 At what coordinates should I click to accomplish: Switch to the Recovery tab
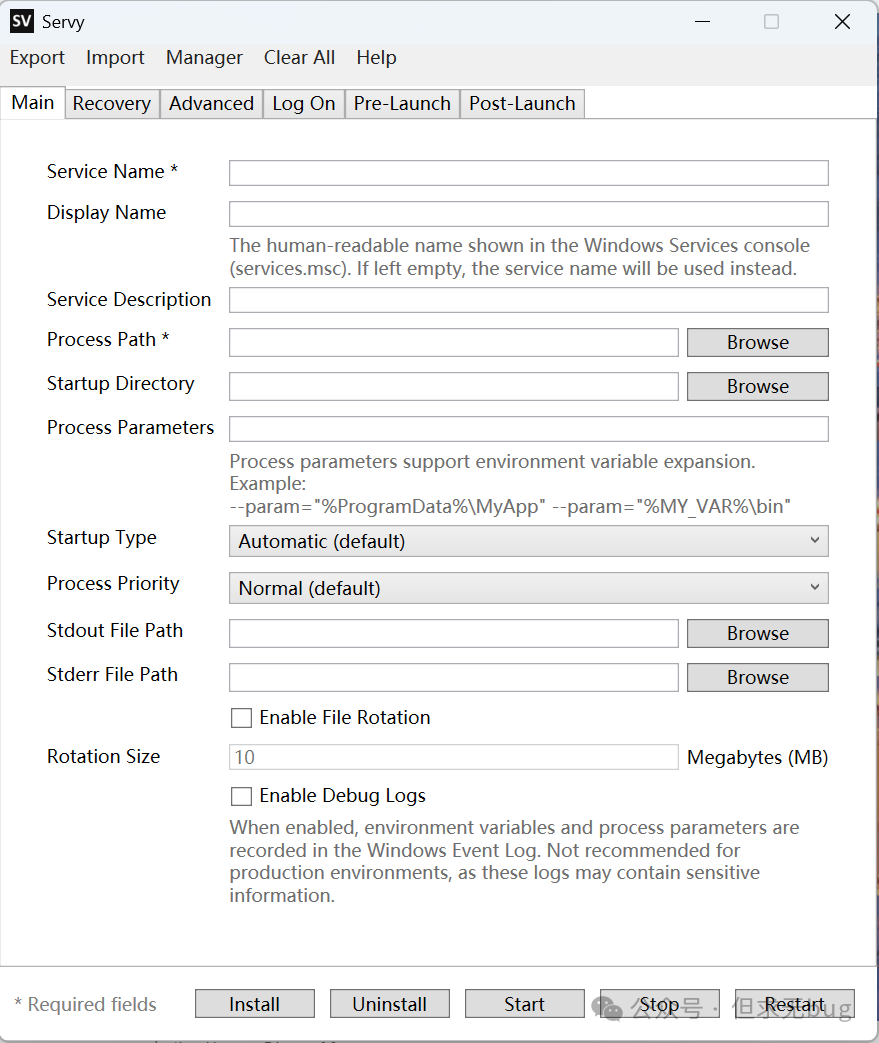[x=111, y=104]
